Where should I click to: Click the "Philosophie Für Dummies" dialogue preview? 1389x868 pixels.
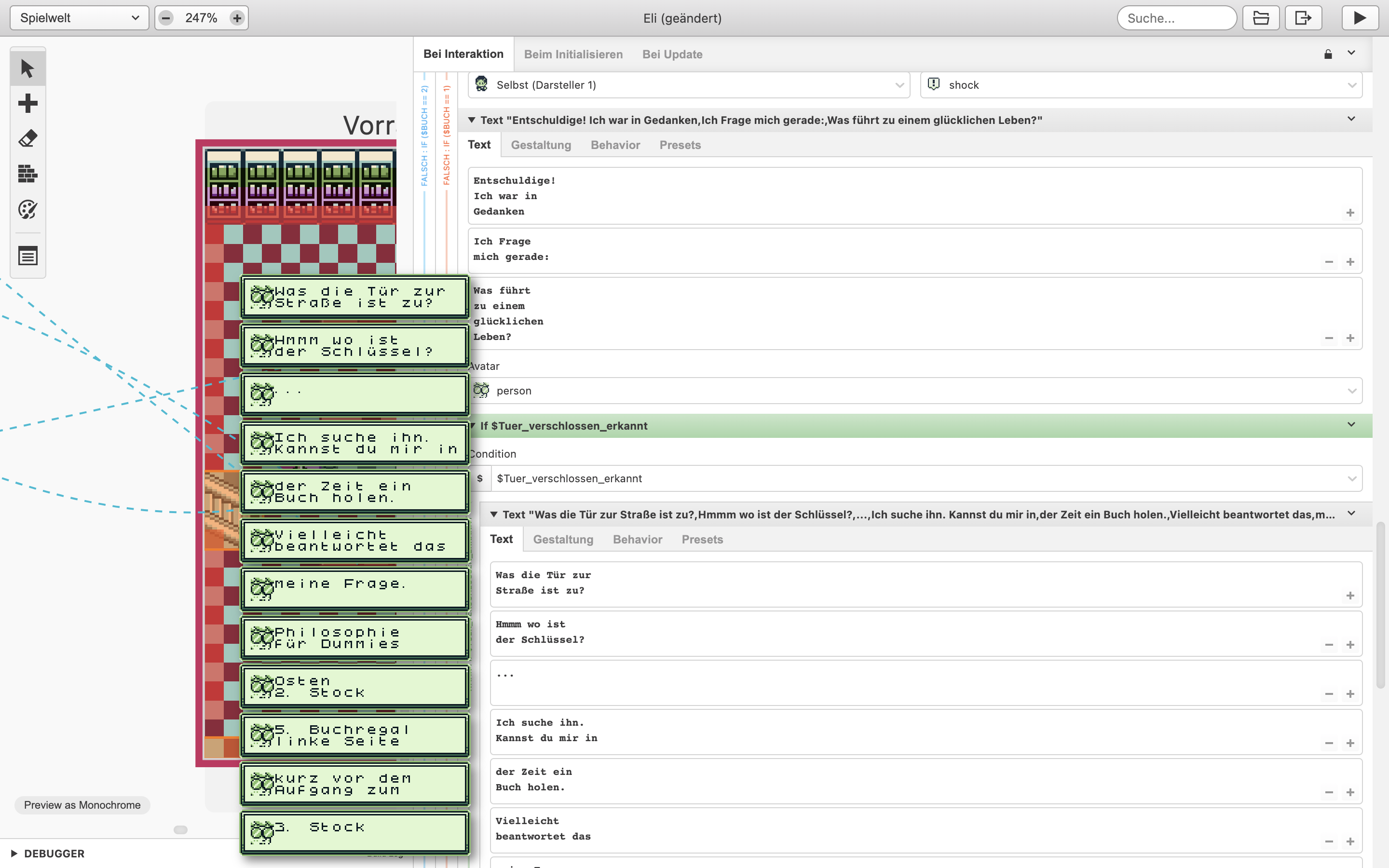[354, 638]
